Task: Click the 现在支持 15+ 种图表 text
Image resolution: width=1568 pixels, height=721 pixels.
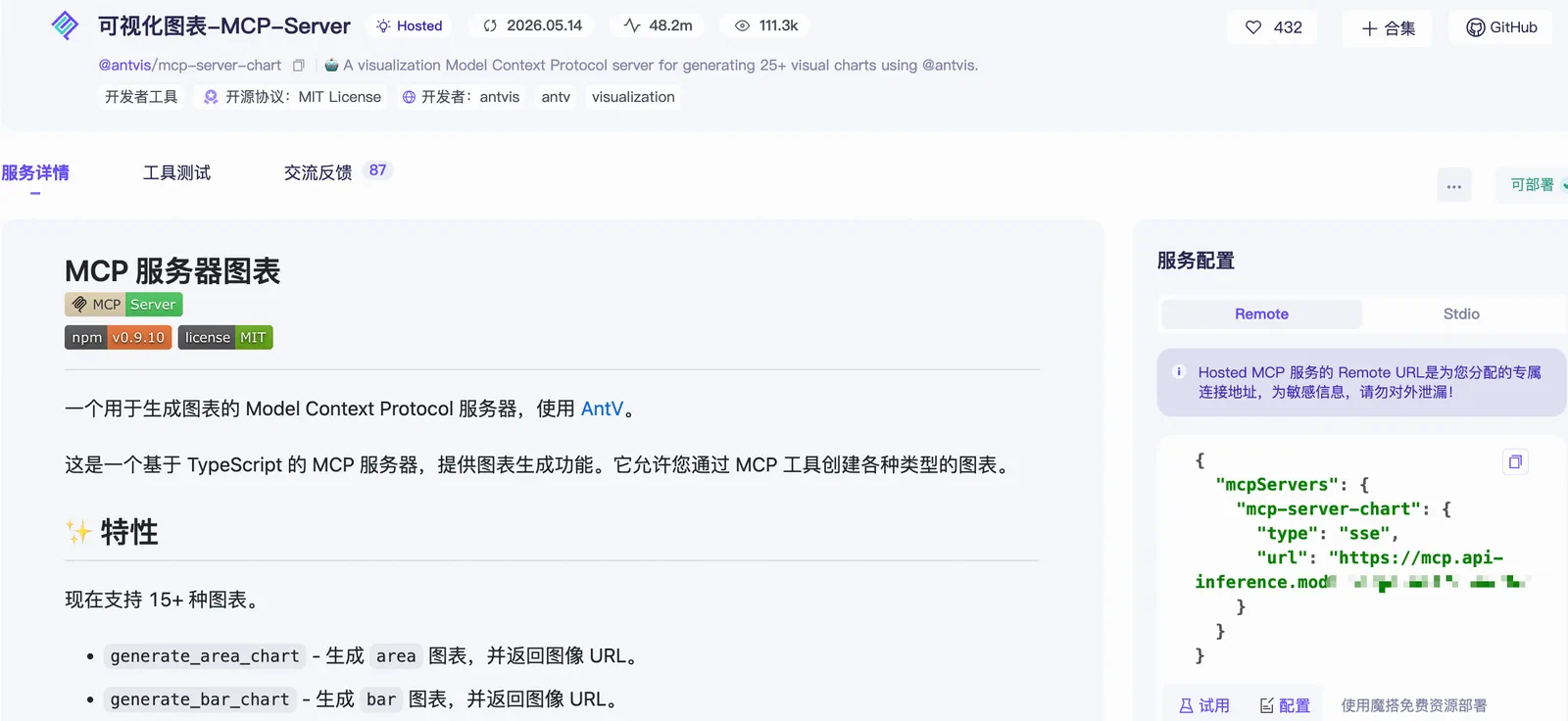Action: tap(163, 600)
